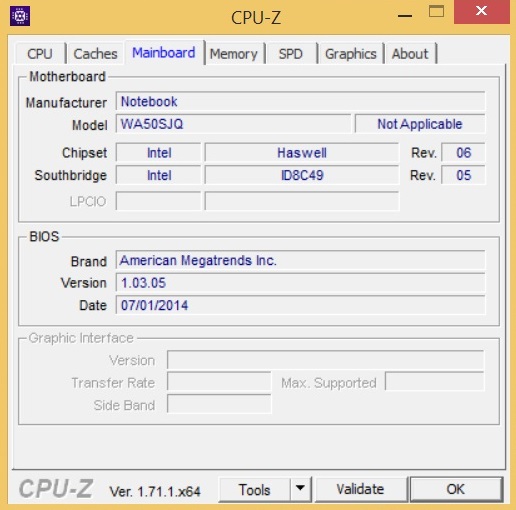Screen dimensions: 516x510
Task: Click the BIOS Date 07/01/2014
Action: (300, 305)
